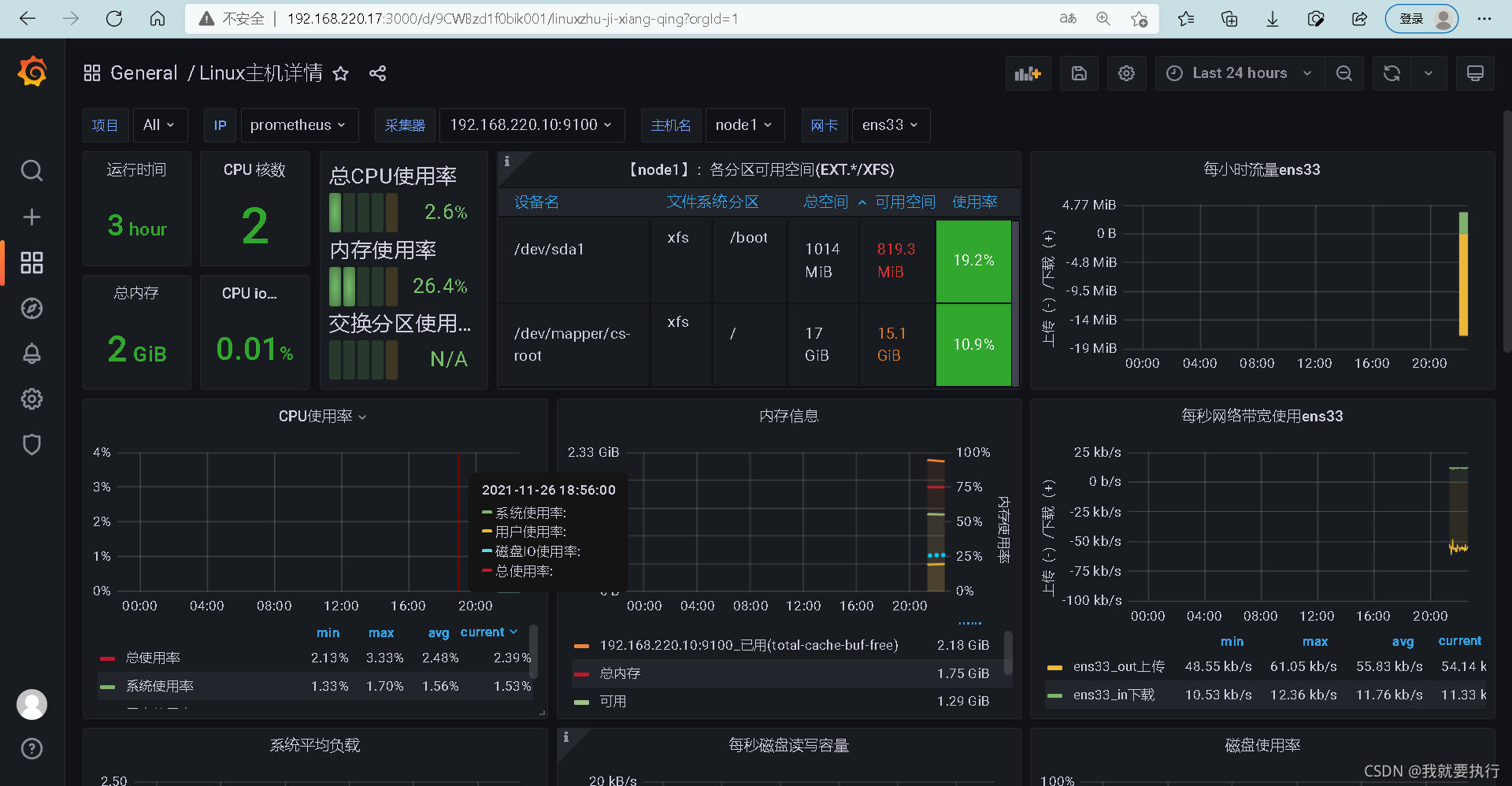Expand the CPU使用率 panel title menu
This screenshot has height=786, width=1512.
click(x=322, y=416)
